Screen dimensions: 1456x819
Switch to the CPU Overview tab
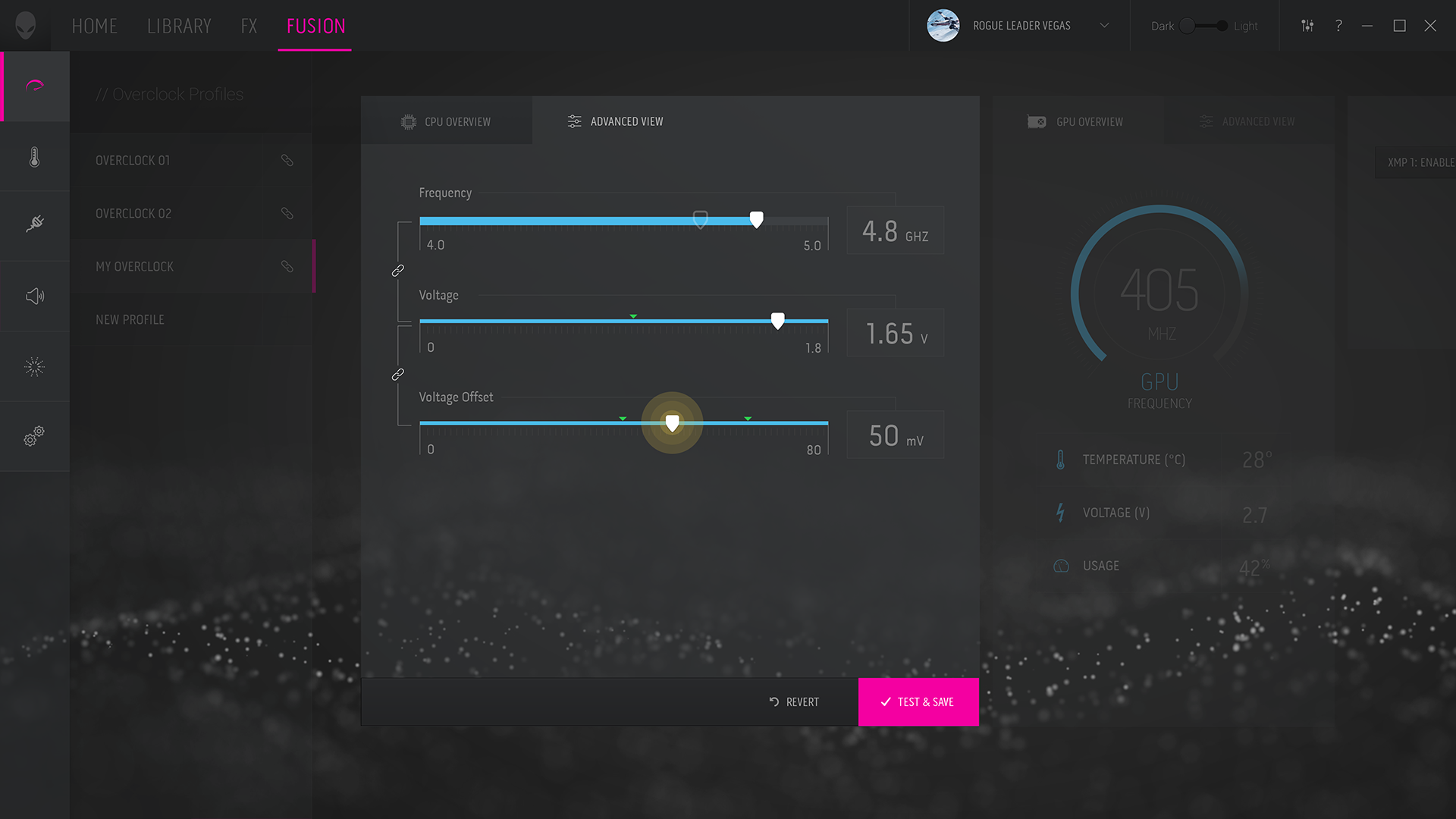(x=447, y=121)
